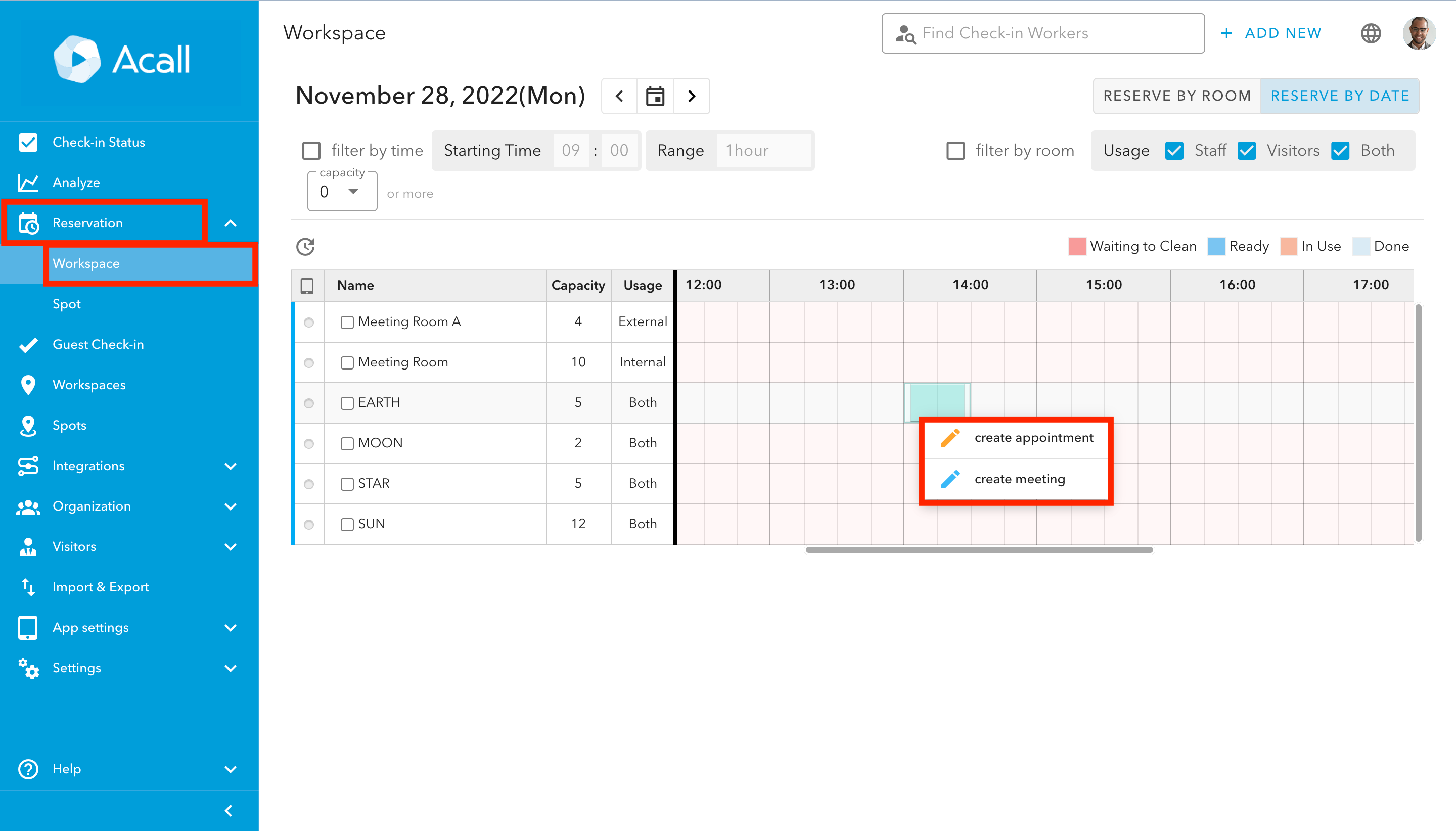Collapse sidebar with bottom left arrow
This screenshot has height=831, width=1456.
229,810
